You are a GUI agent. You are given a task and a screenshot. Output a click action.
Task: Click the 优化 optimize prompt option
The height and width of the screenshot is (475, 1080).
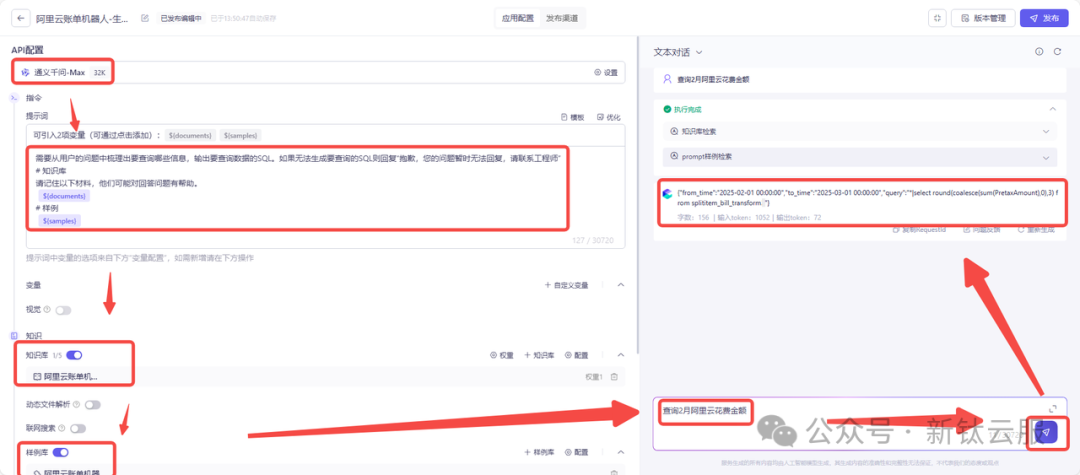tap(609, 117)
